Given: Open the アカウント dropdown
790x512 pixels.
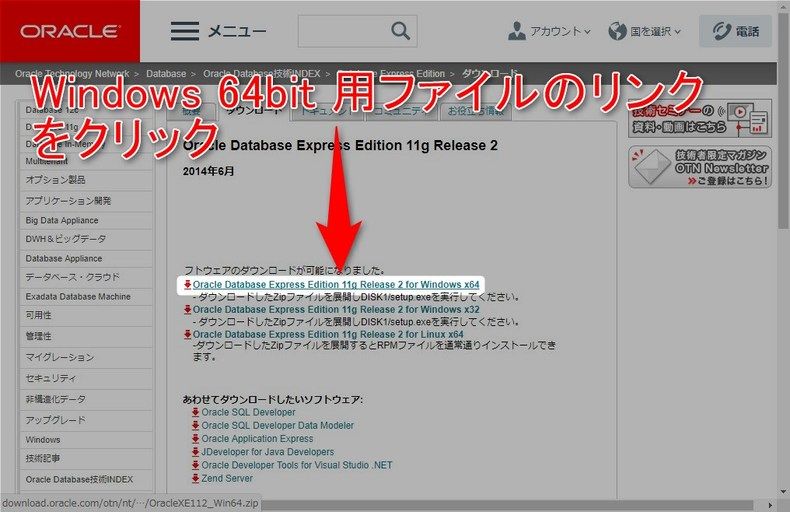Looking at the screenshot, I should (x=549, y=31).
